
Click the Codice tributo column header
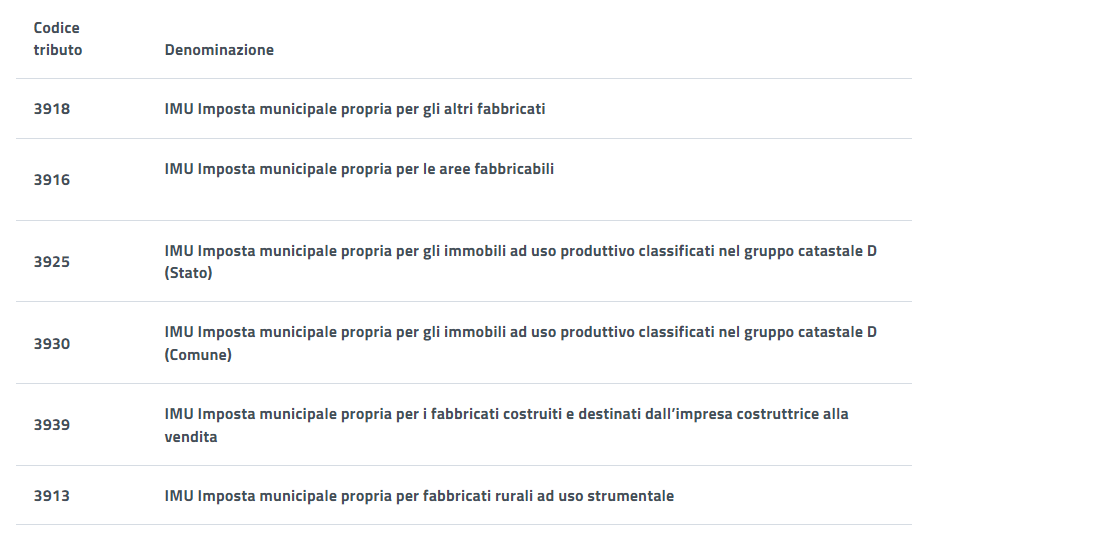point(57,39)
